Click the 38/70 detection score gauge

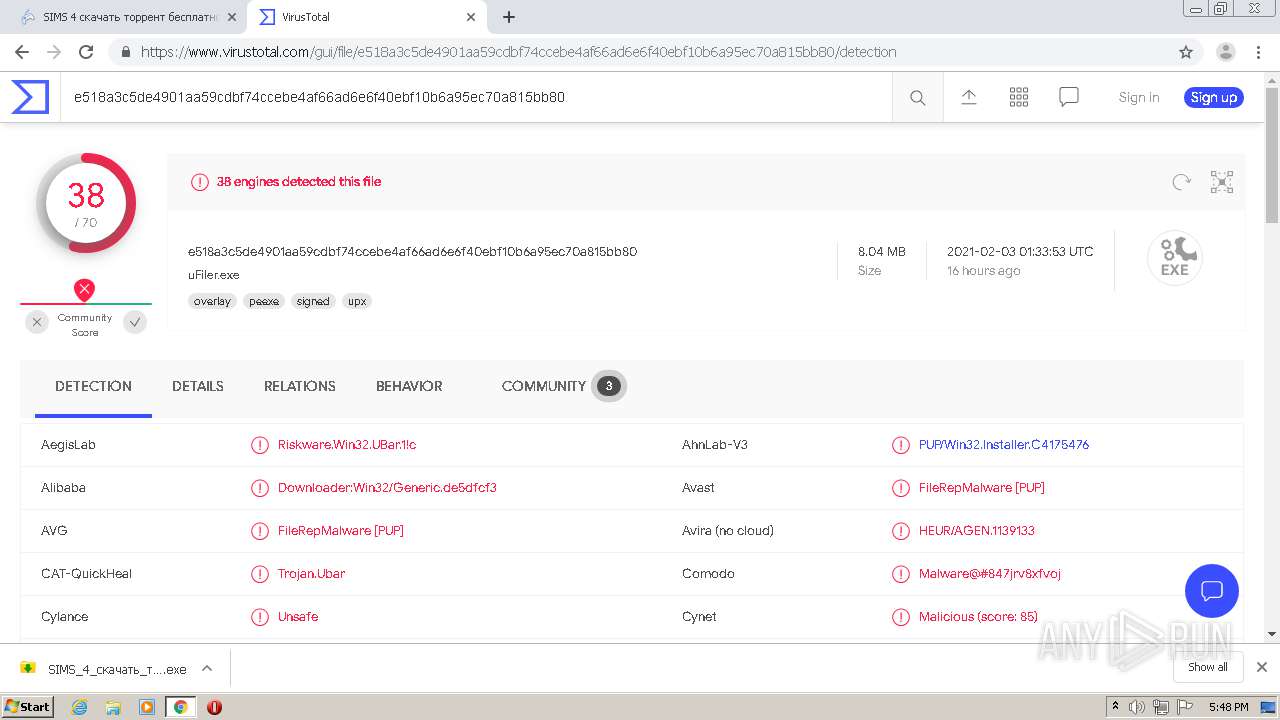(x=86, y=203)
